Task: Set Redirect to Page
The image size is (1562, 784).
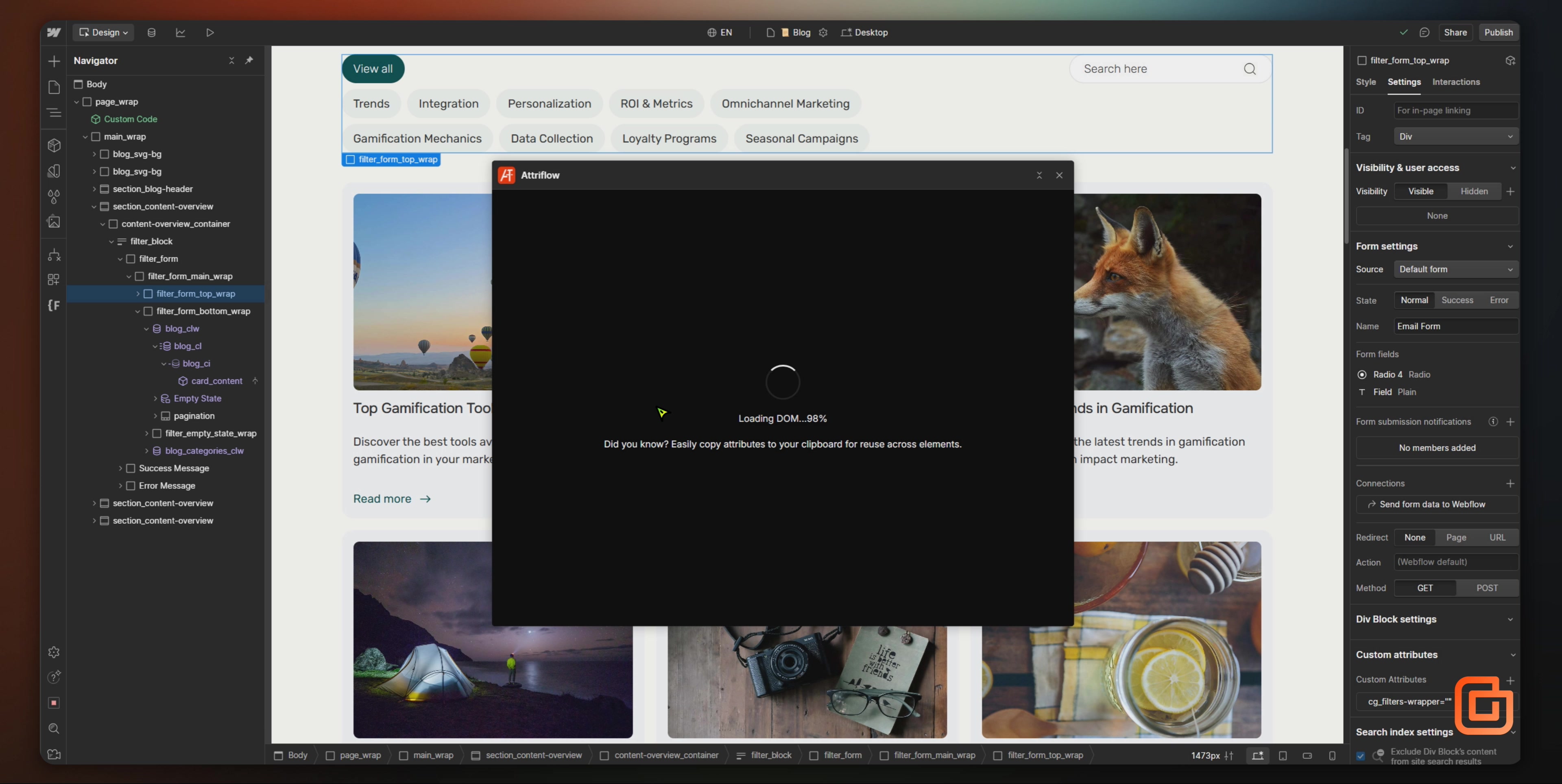Action: pos(1456,538)
